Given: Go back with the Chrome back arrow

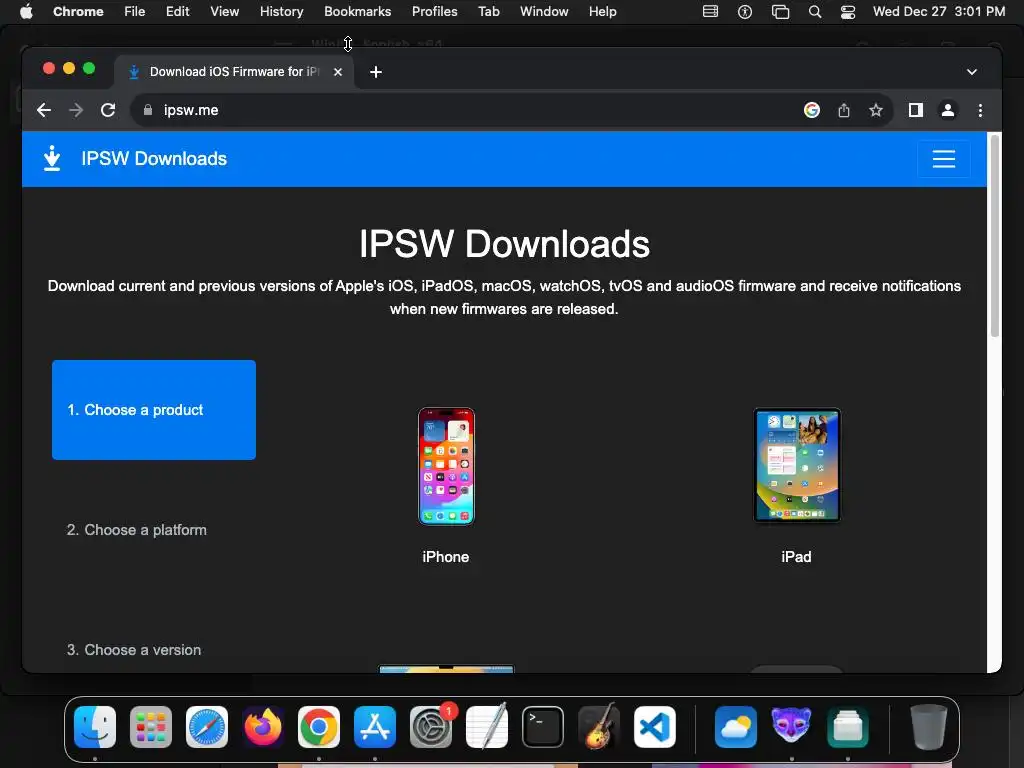Looking at the screenshot, I should (x=44, y=110).
